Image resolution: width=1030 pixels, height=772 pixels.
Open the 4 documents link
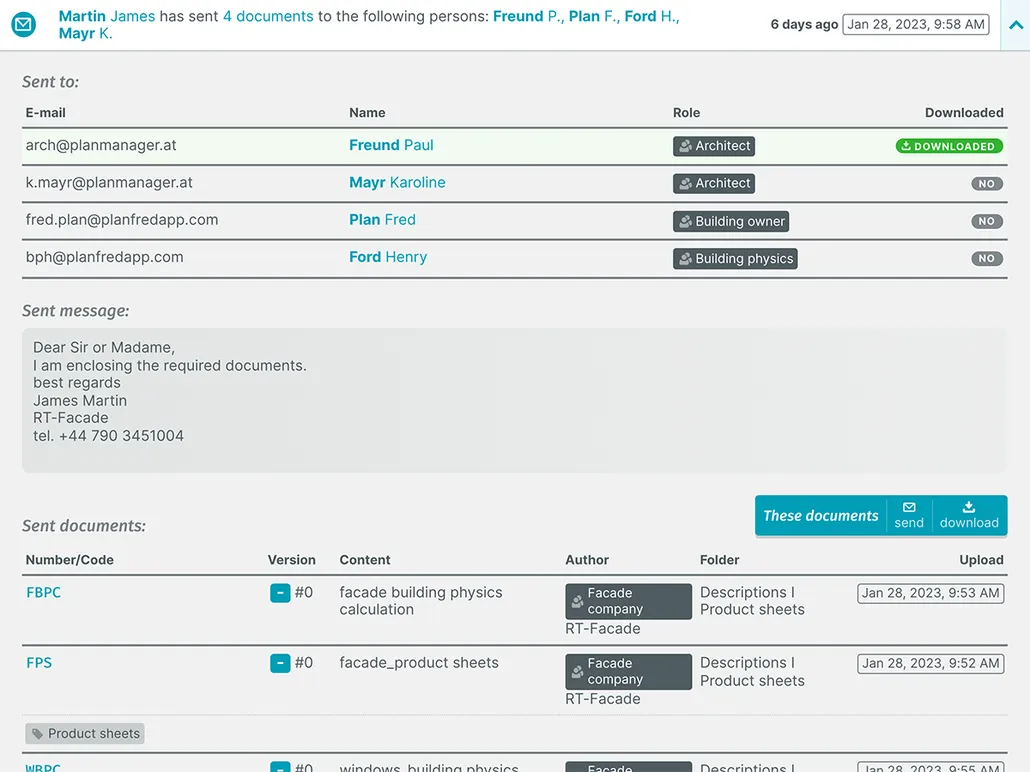(x=268, y=16)
